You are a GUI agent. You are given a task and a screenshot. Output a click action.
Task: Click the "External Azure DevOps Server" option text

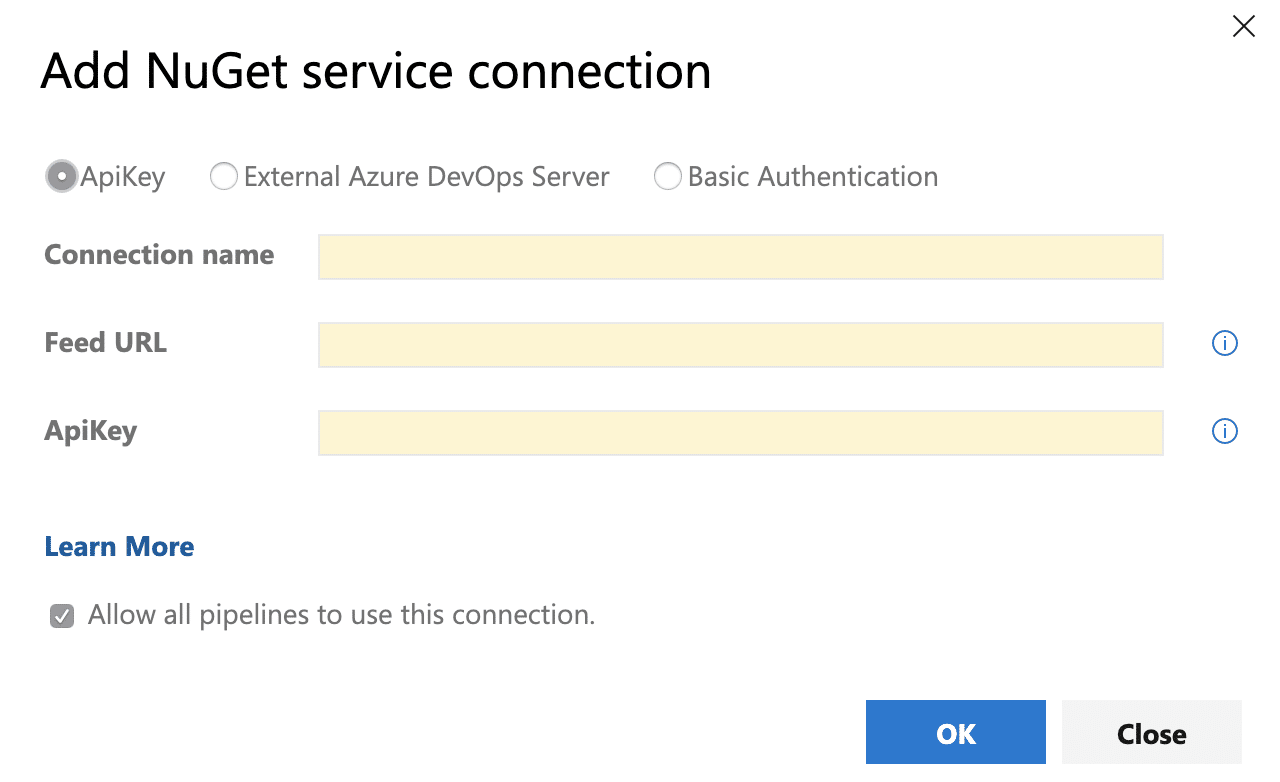point(426,177)
